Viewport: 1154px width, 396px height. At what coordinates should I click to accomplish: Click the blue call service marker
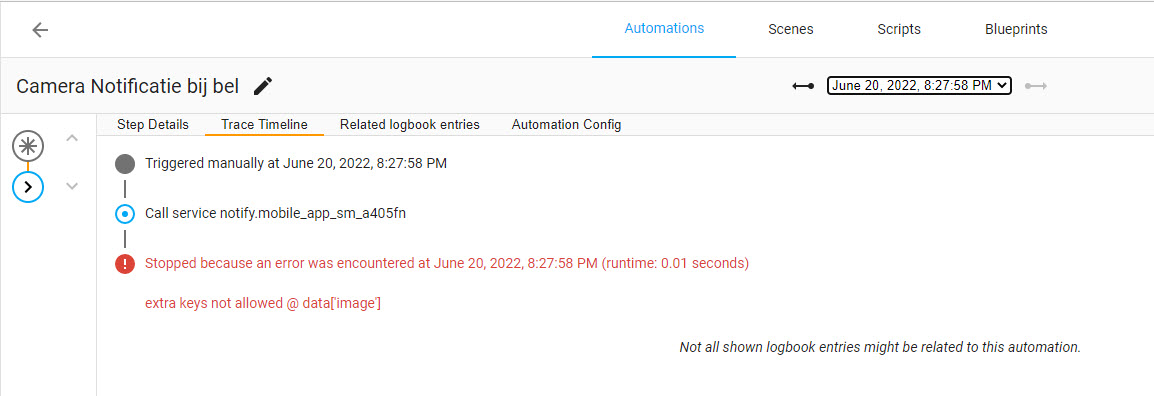point(125,214)
